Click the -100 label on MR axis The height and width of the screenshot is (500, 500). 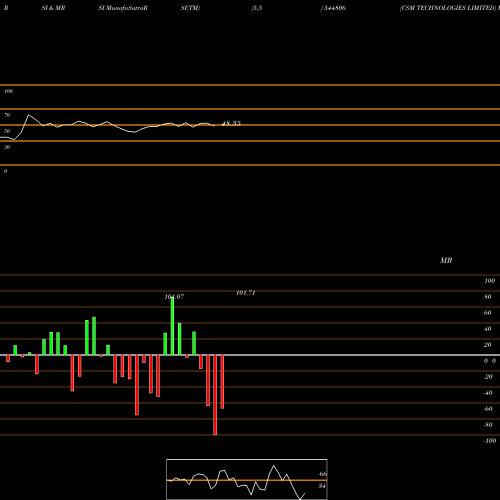(x=490, y=441)
